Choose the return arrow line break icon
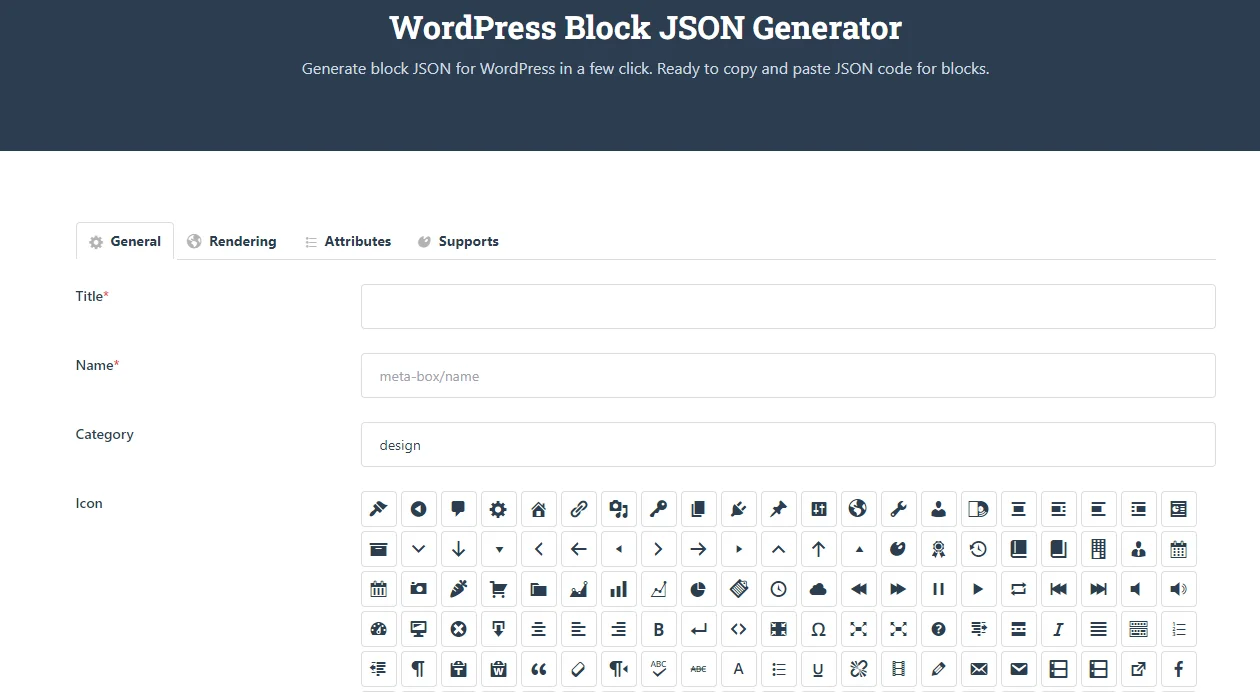 [699, 629]
